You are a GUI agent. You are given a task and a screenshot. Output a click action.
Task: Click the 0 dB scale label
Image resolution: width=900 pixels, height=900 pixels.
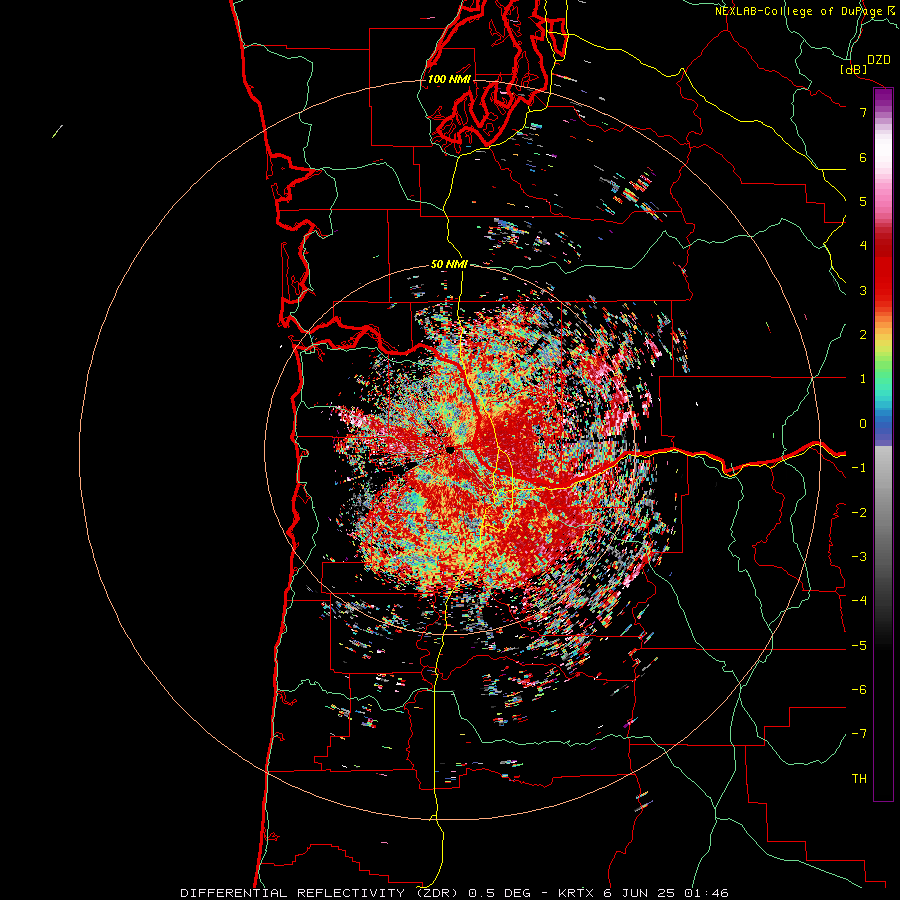[x=863, y=424]
